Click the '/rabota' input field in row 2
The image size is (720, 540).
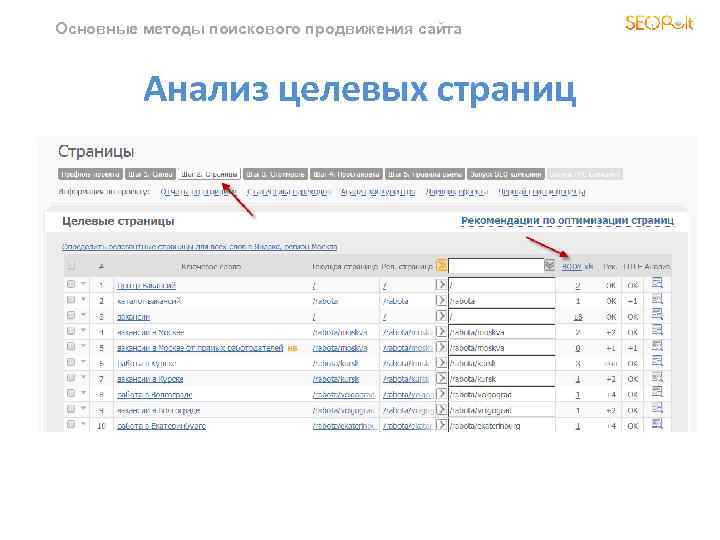tap(502, 301)
